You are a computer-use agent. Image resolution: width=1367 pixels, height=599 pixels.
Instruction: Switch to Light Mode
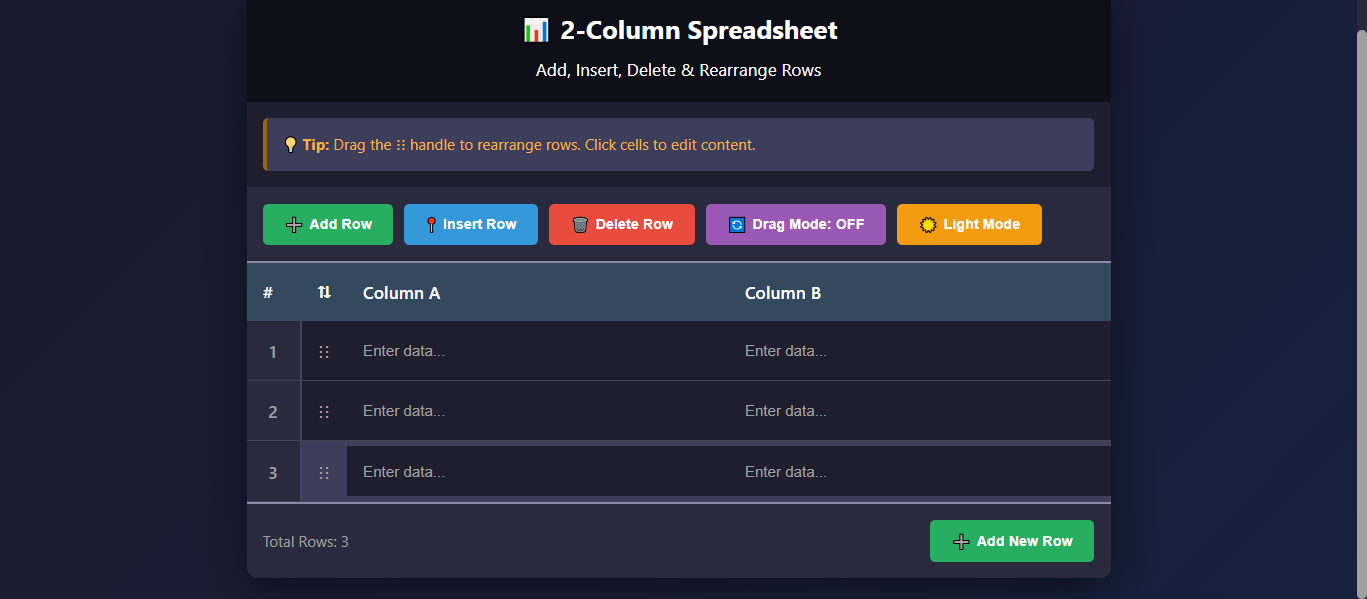(968, 225)
